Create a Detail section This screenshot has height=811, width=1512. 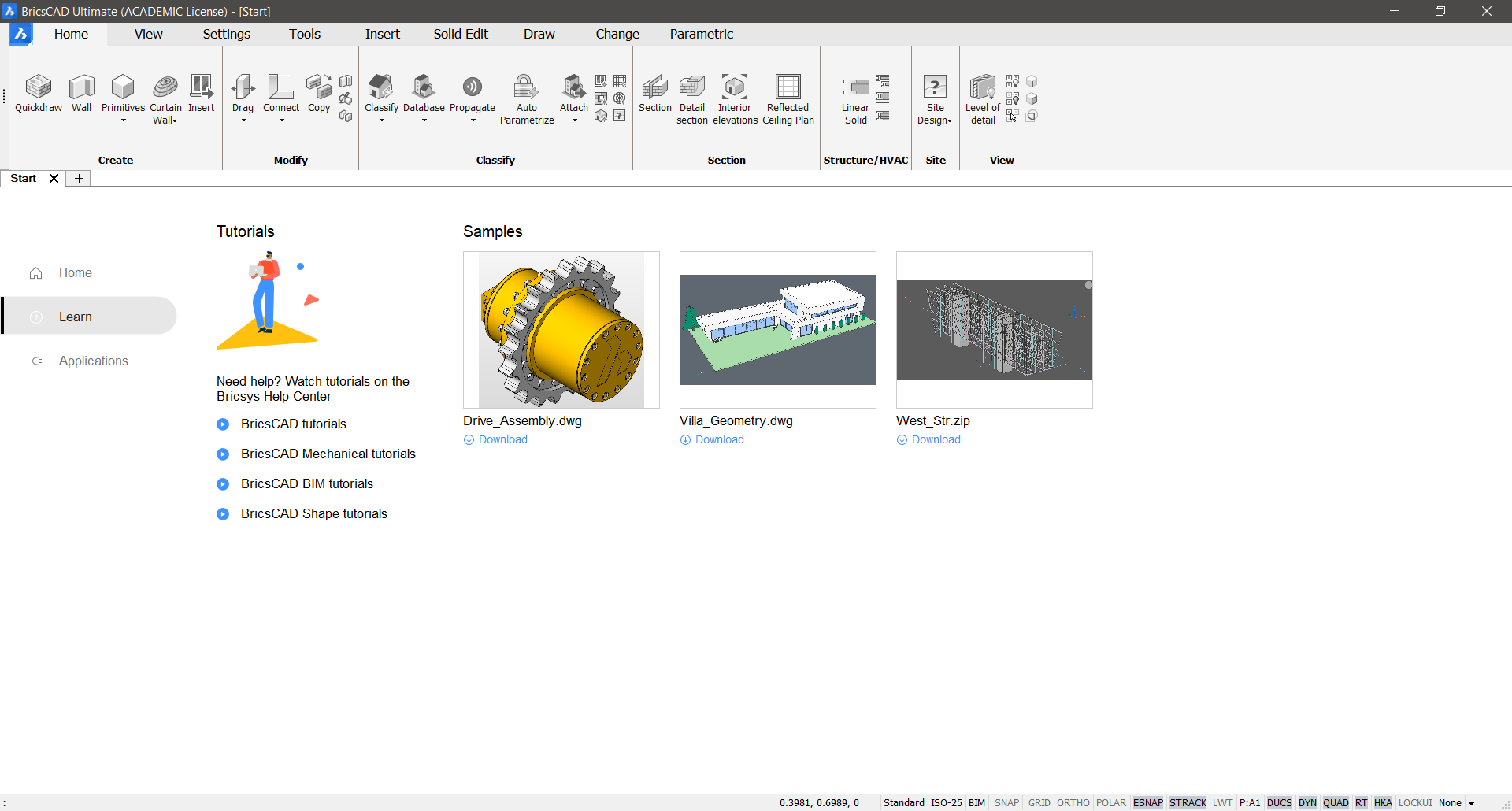(x=692, y=99)
